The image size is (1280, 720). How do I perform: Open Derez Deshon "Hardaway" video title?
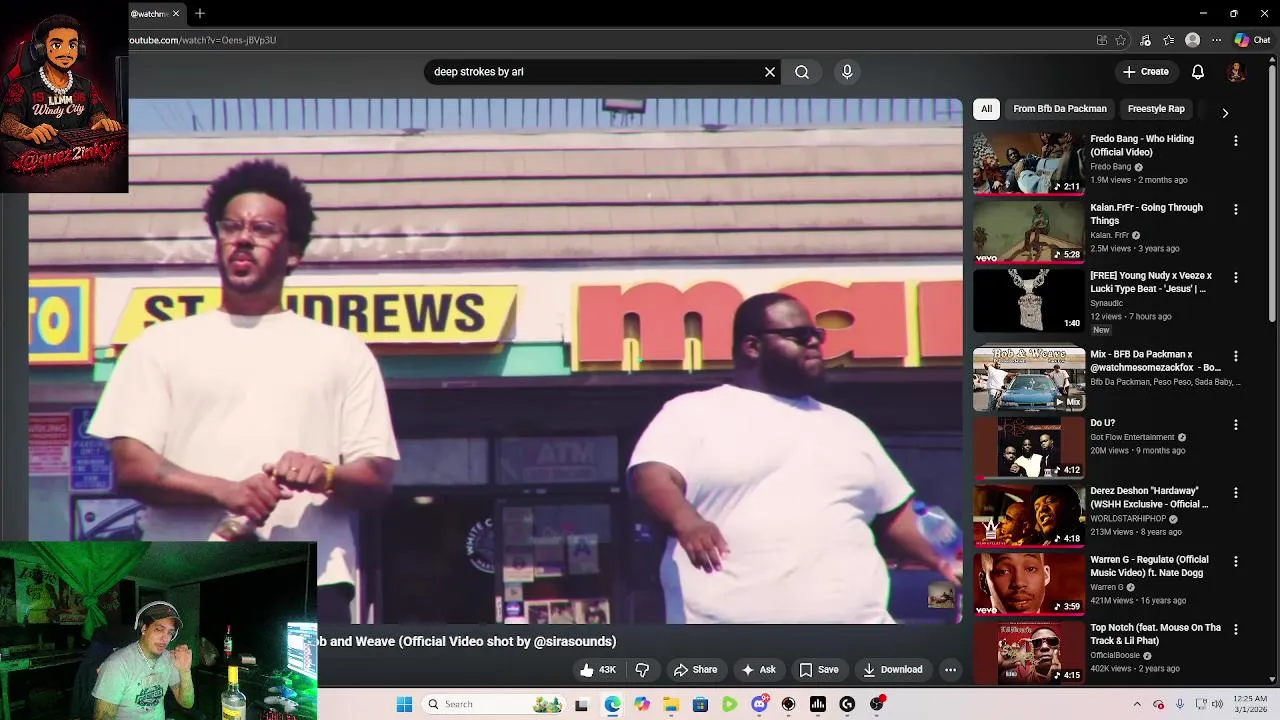[1149, 498]
